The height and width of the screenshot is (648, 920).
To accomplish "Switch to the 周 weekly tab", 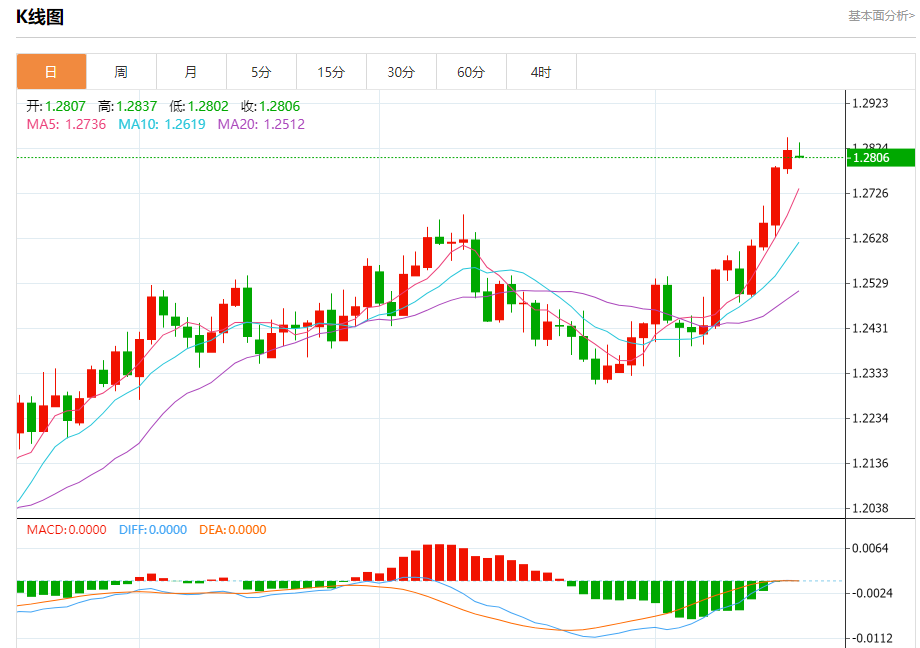I will [121, 72].
